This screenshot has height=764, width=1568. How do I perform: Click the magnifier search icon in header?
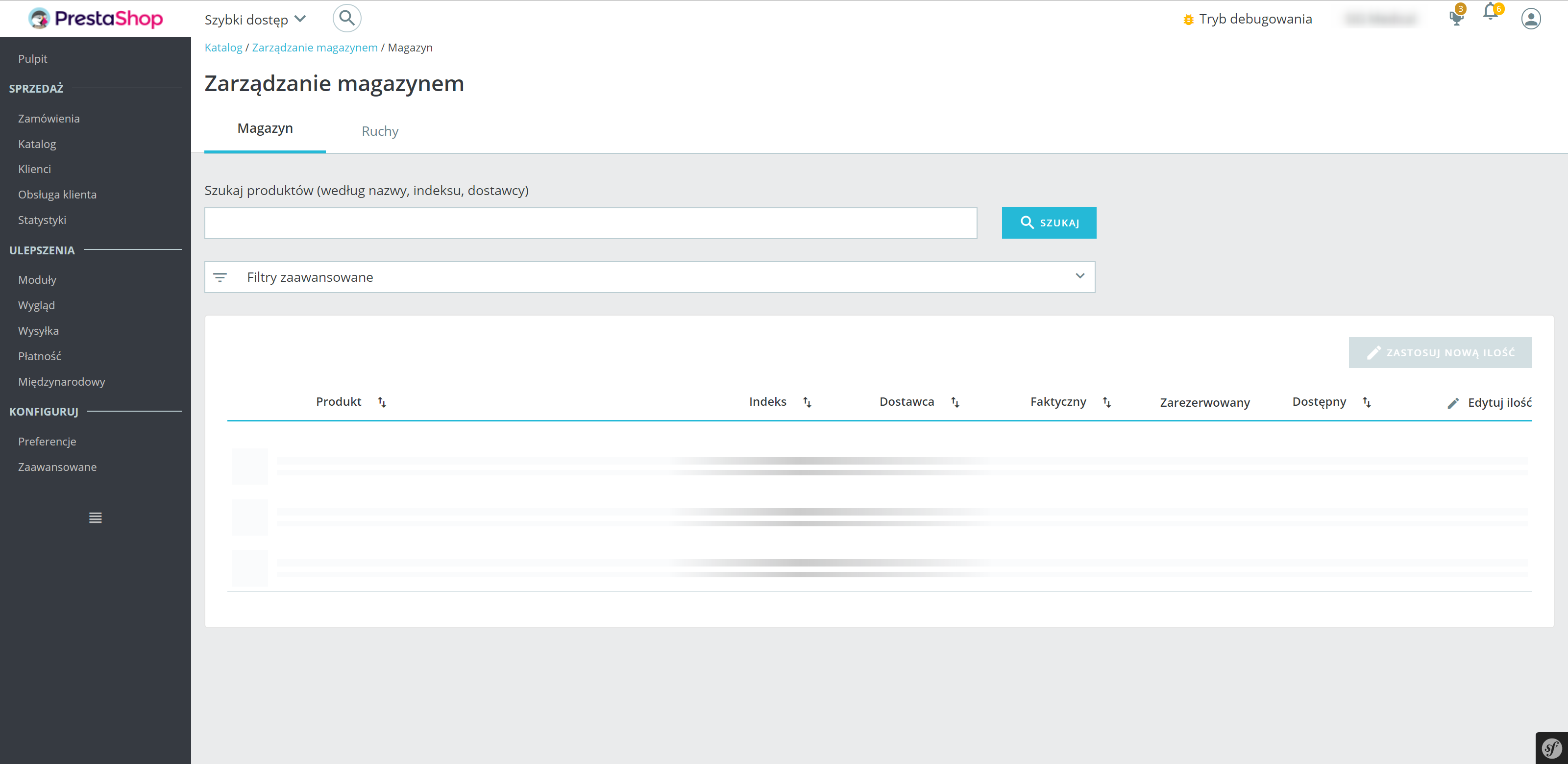(x=346, y=18)
